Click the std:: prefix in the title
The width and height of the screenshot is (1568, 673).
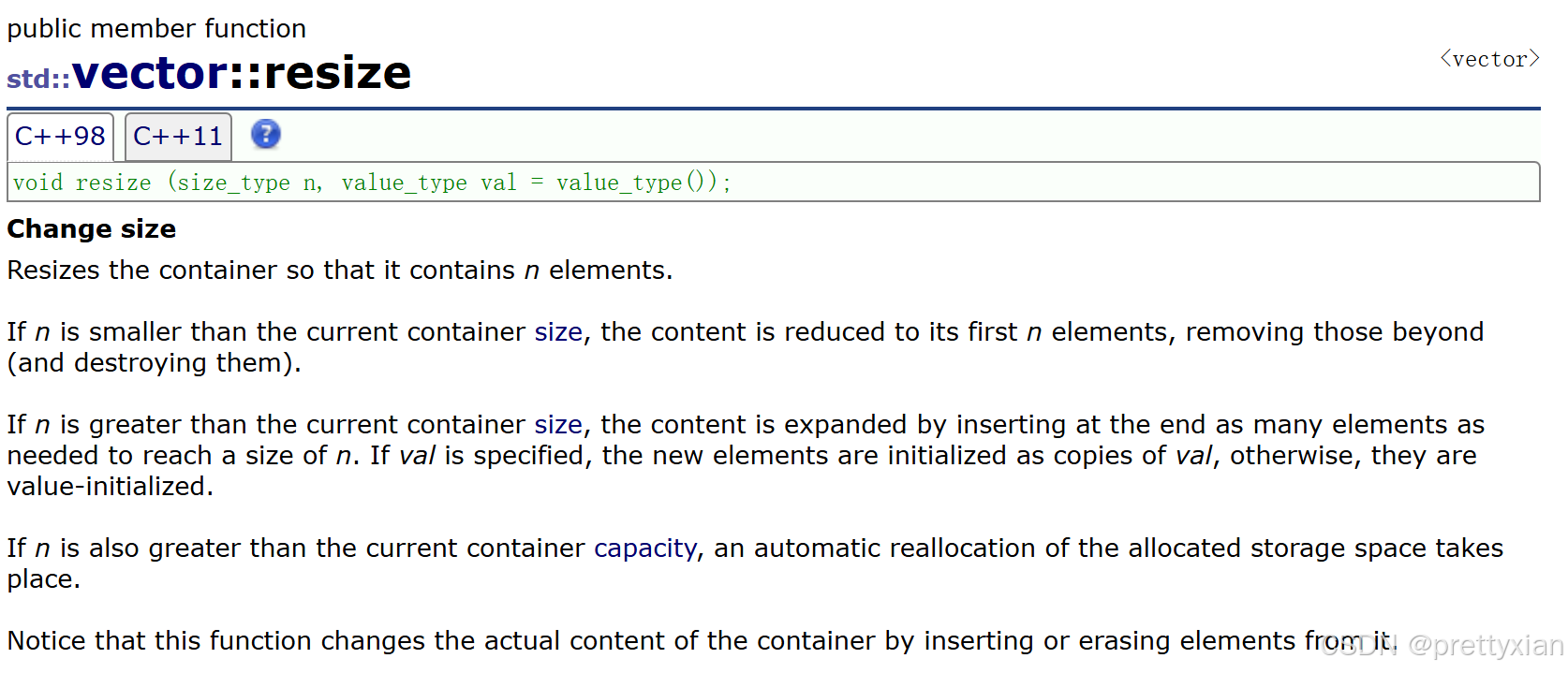coord(38,79)
